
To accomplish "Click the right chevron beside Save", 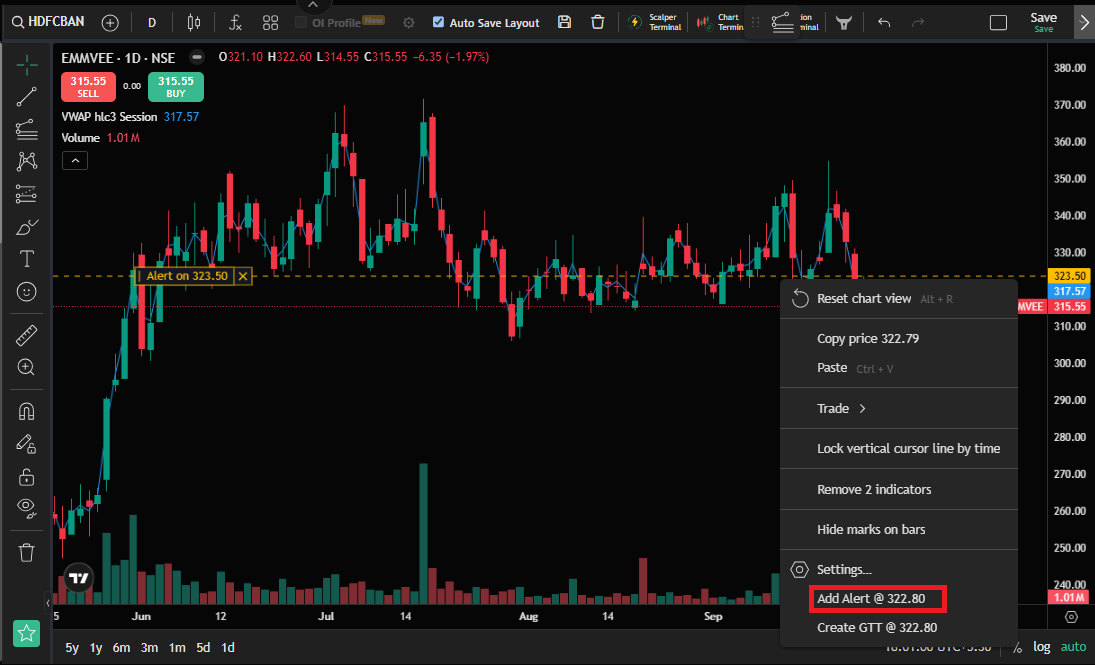I will click(x=1084, y=23).
